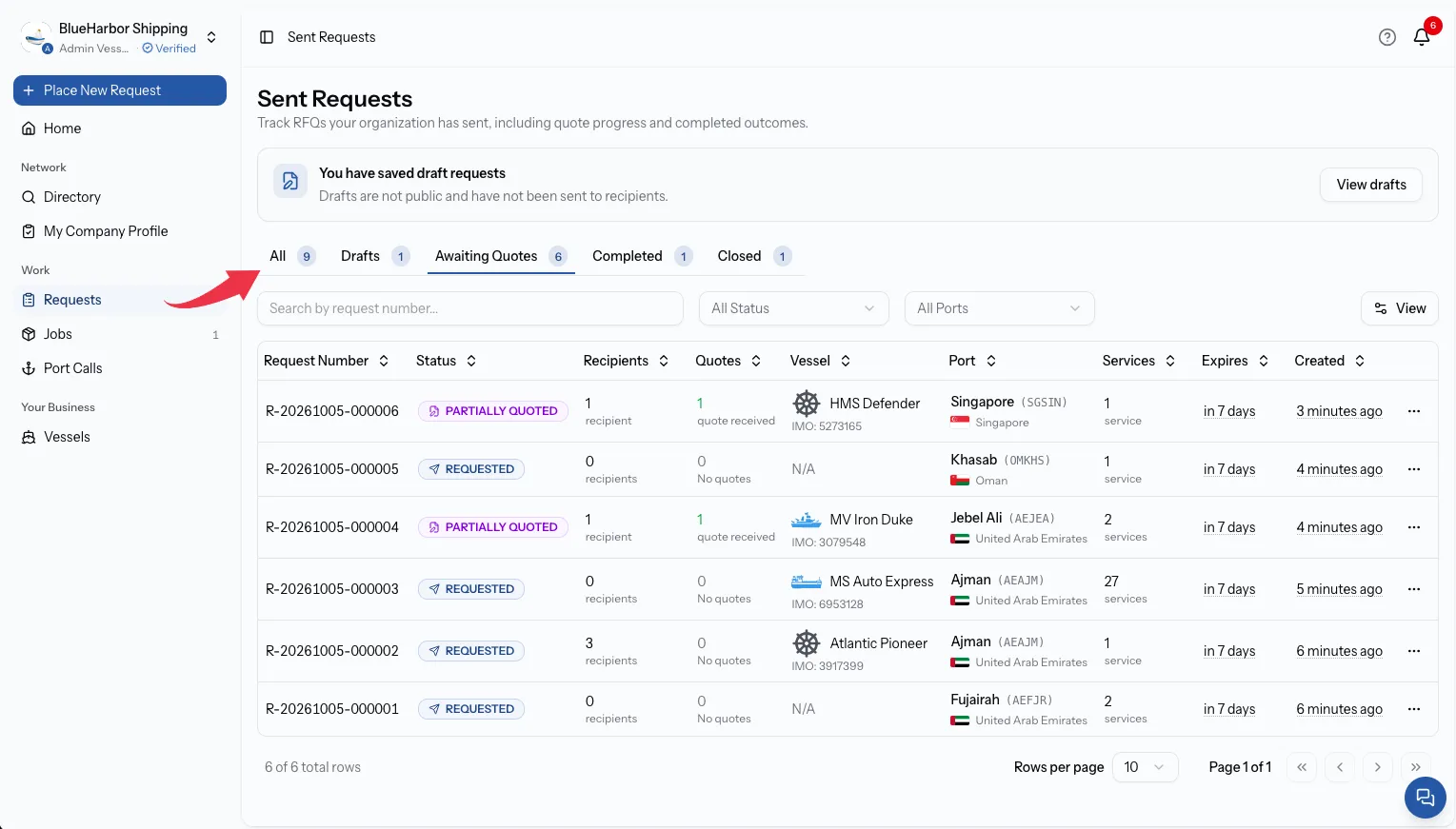The width and height of the screenshot is (1456, 829).
Task: Click the draft document icon in banner
Action: point(290,181)
